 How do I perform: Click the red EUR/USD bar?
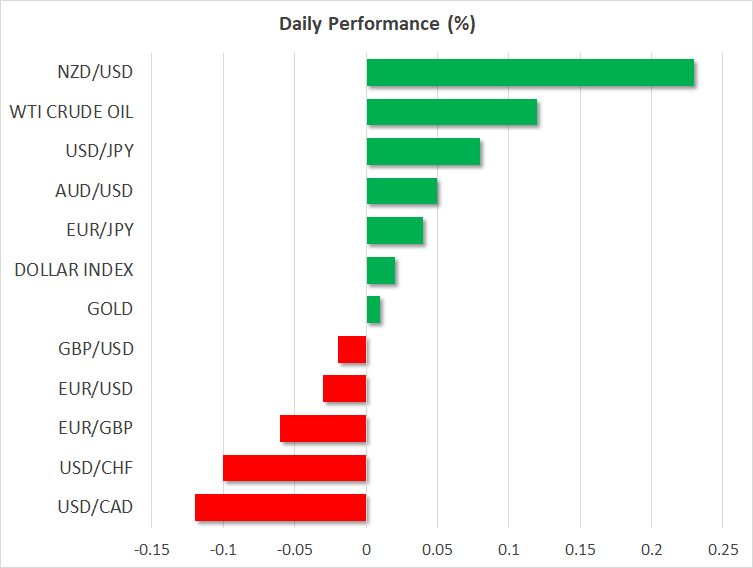pyautogui.click(x=345, y=389)
